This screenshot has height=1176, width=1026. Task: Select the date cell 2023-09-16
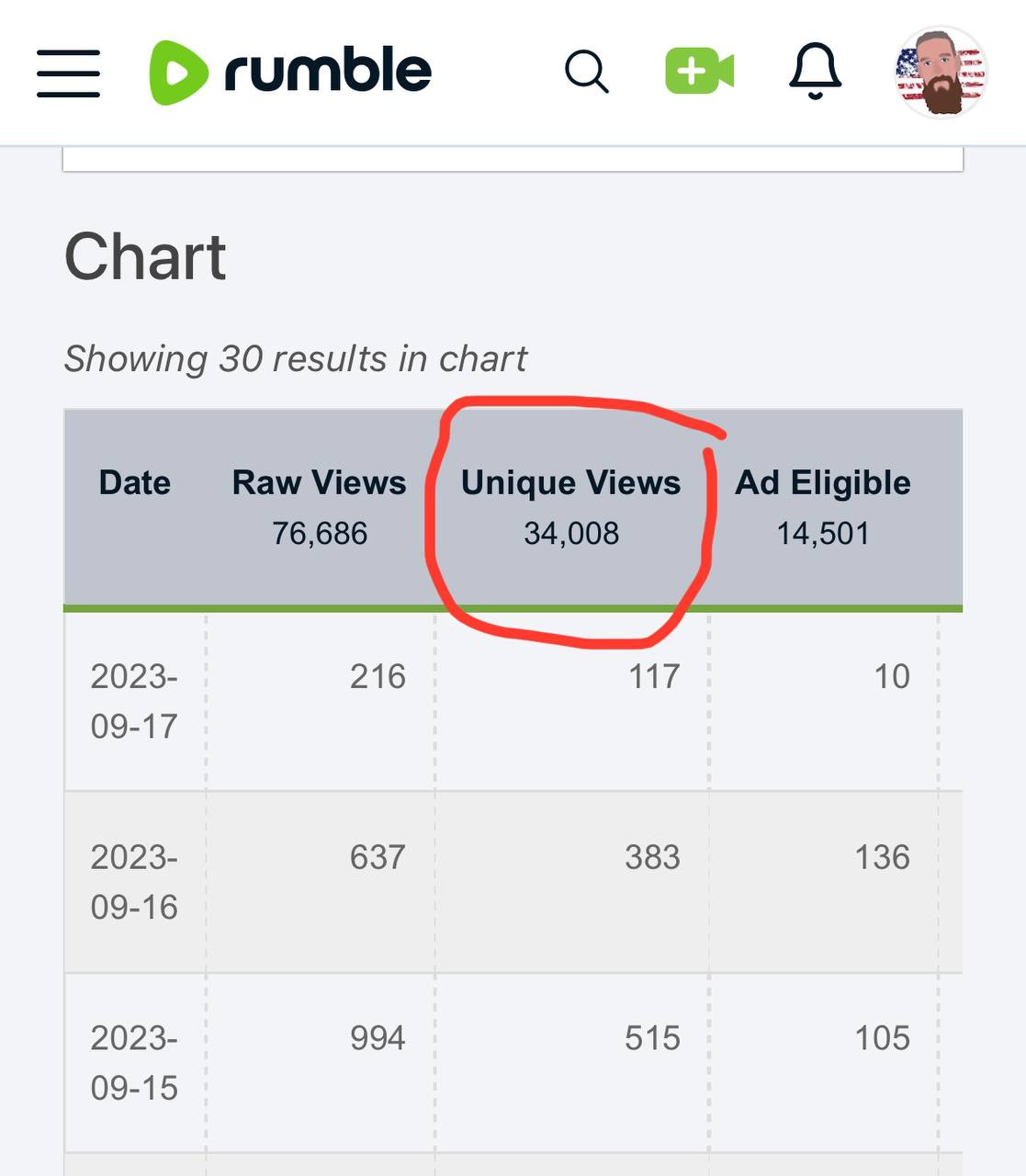(134, 882)
